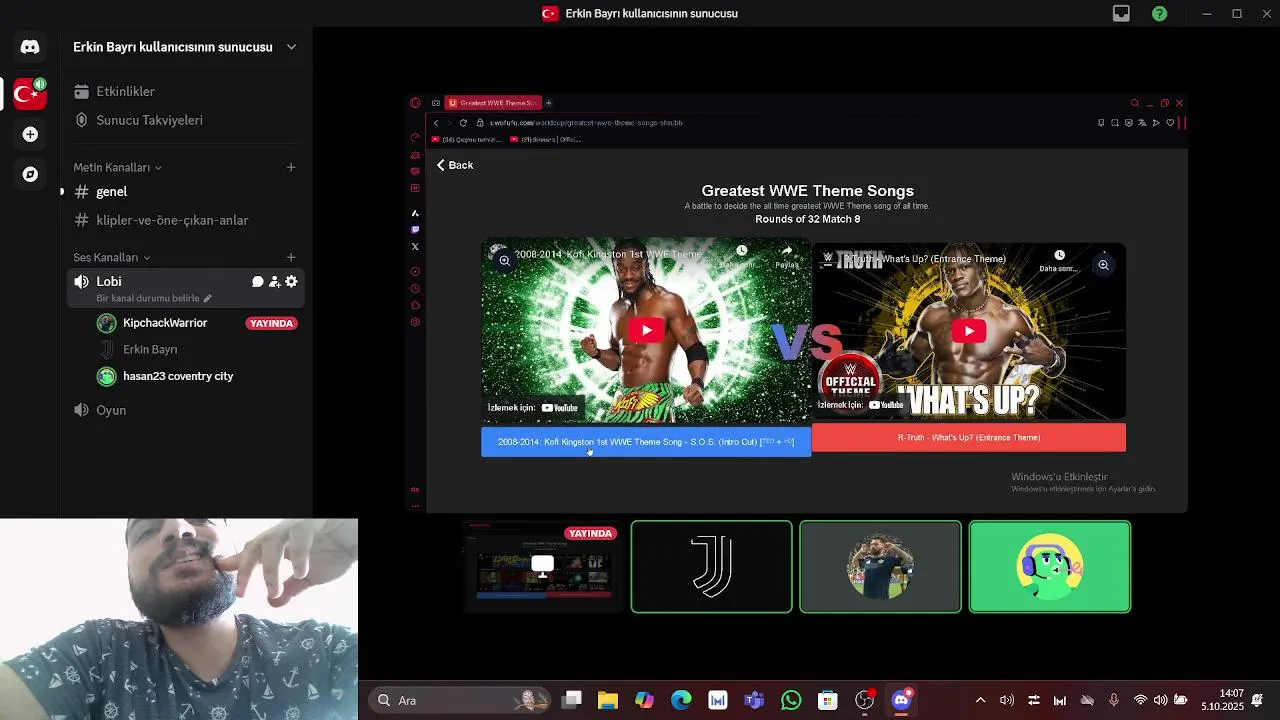Image resolution: width=1280 pixels, height=720 pixels.
Task: Click the Back link on the WWE page
Action: [x=455, y=165]
